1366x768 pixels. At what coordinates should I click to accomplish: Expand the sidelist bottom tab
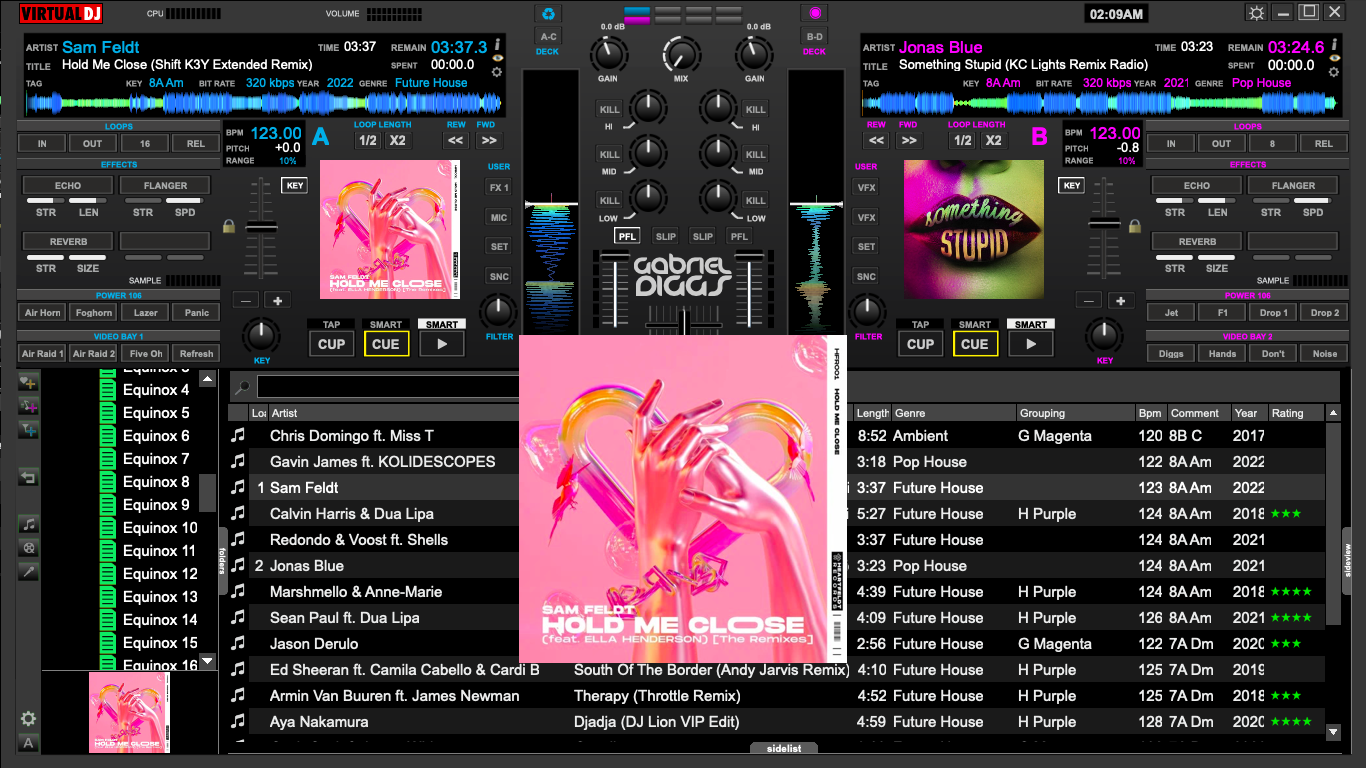783,748
